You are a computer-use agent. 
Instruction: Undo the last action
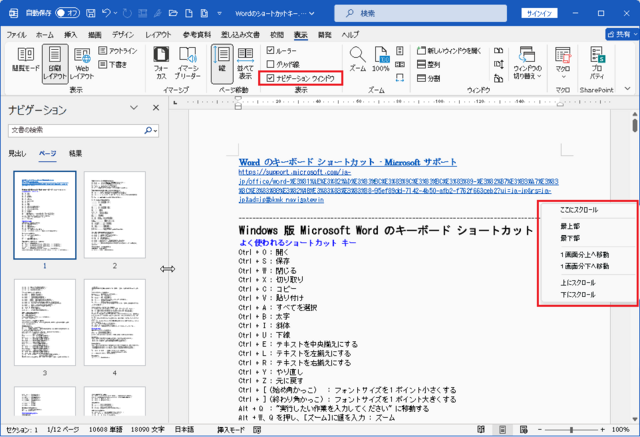[106, 13]
